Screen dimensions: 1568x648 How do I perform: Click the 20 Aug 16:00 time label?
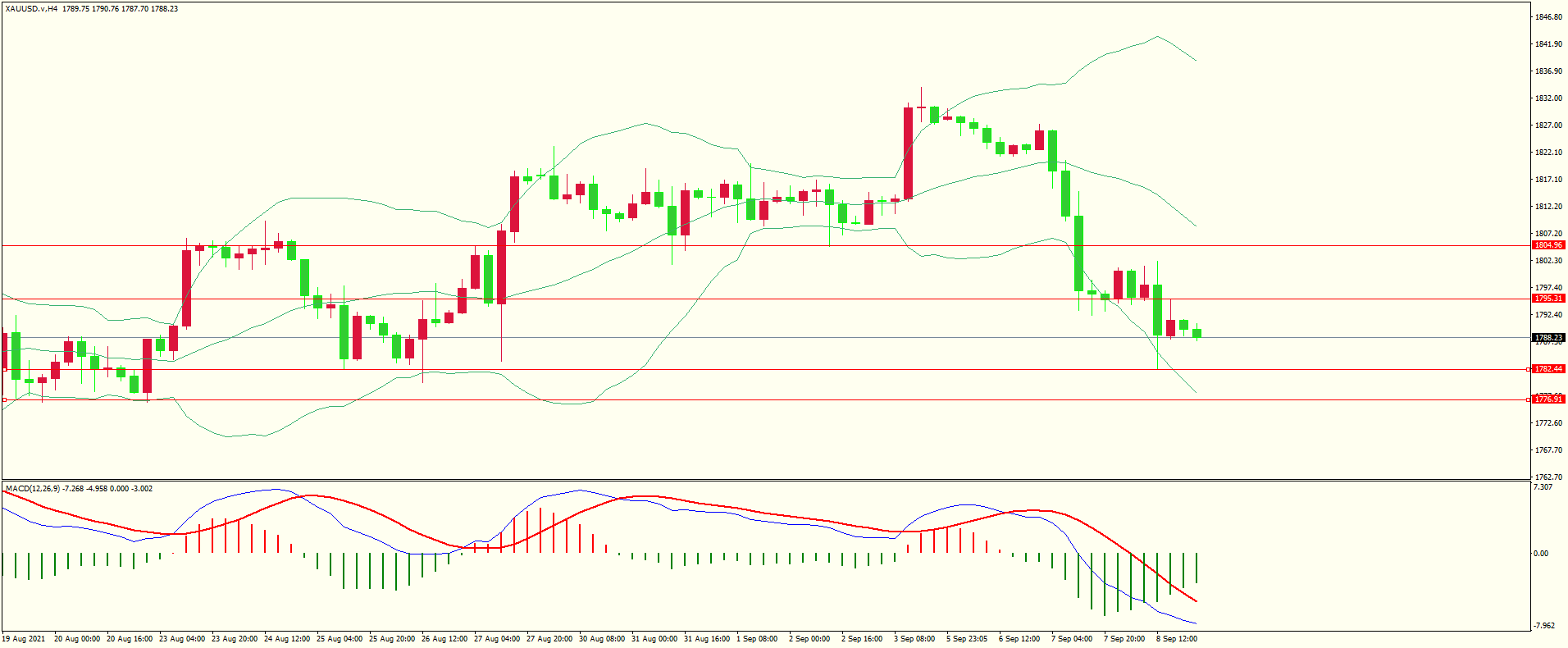[x=130, y=639]
